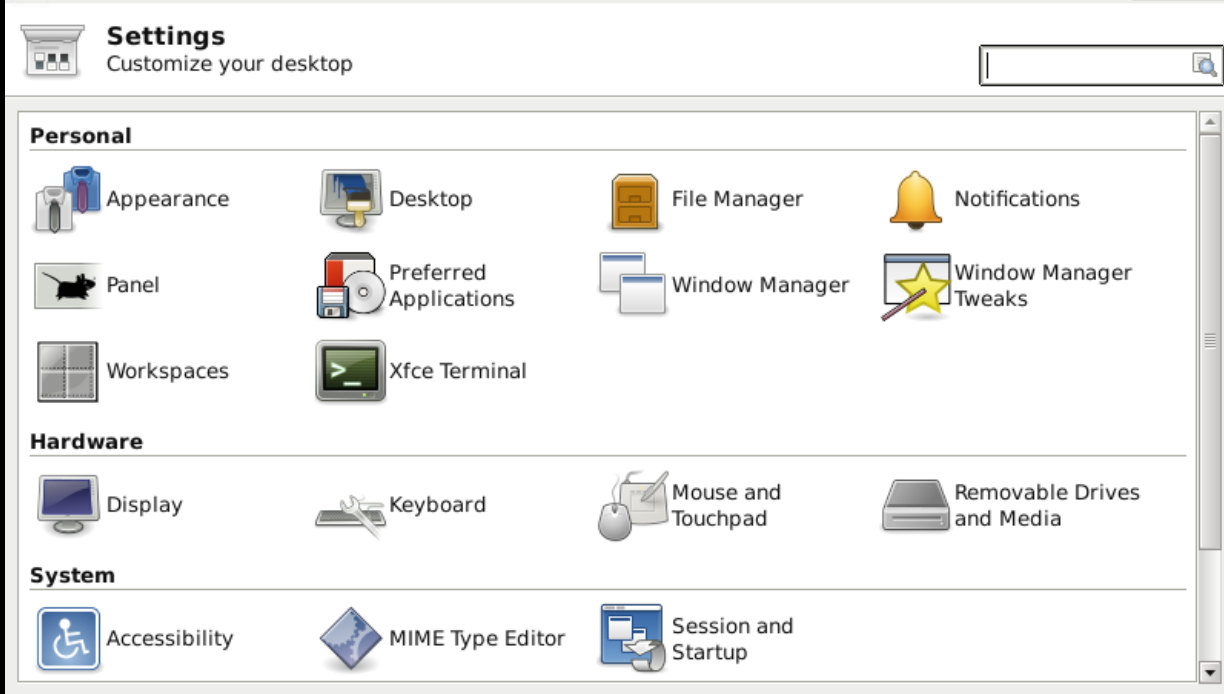Open Mouse and Touchpad icon
1224x694 pixels.
(x=632, y=506)
